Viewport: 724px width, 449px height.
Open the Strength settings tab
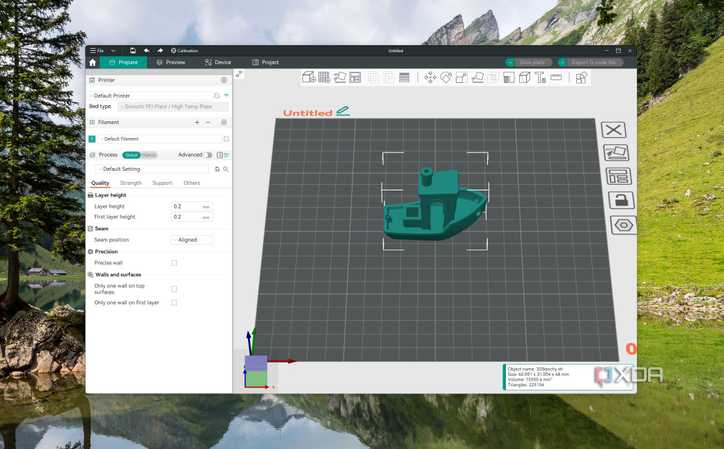click(x=131, y=183)
